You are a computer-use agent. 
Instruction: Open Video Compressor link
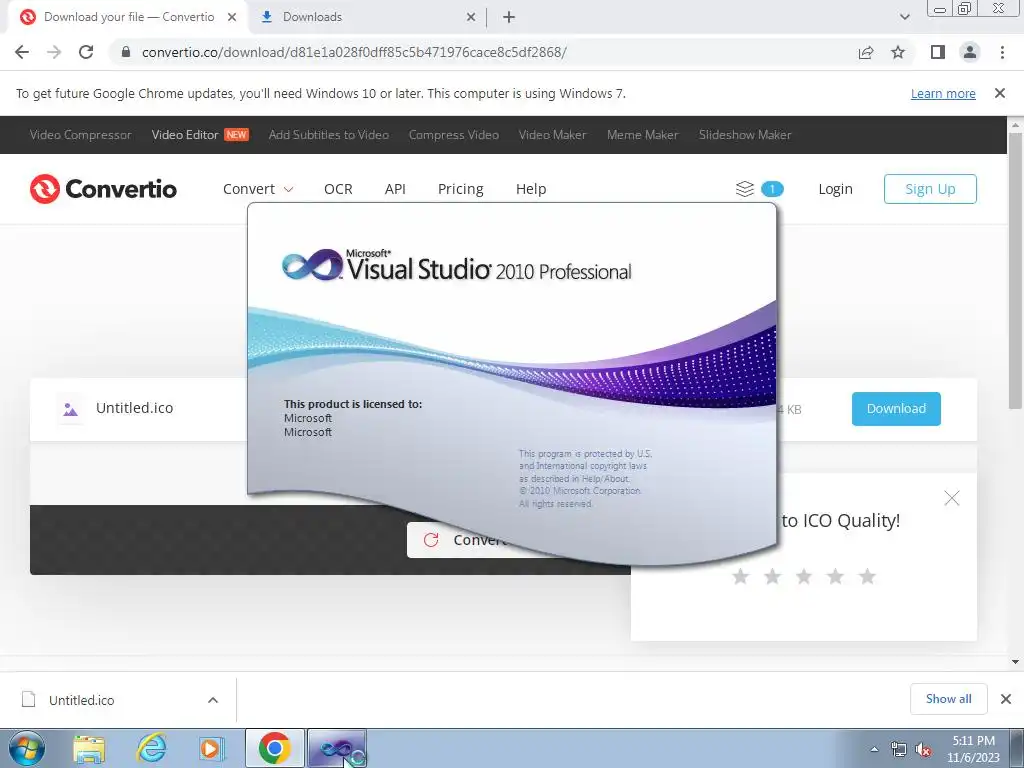[80, 135]
